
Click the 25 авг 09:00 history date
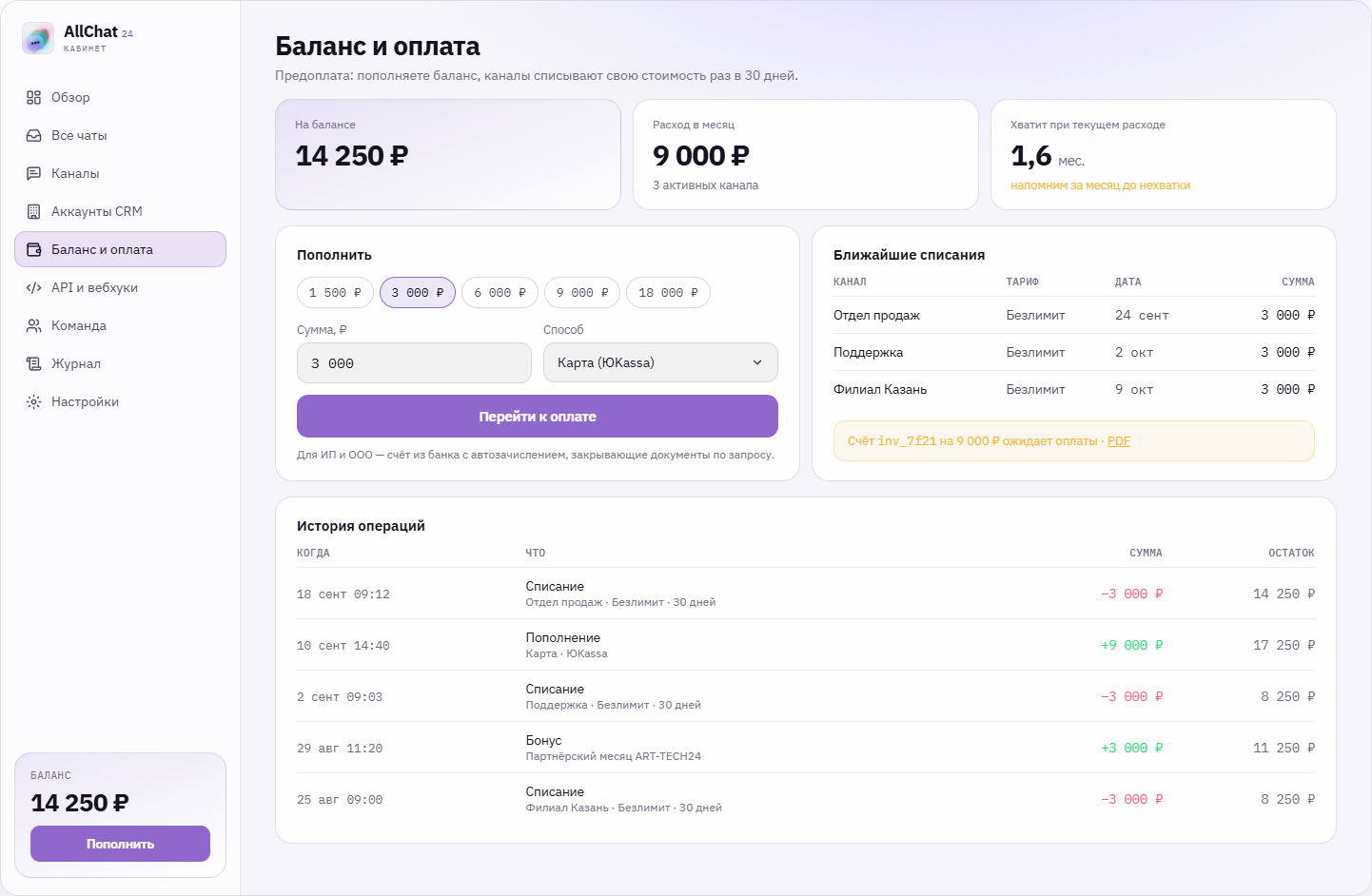point(340,800)
